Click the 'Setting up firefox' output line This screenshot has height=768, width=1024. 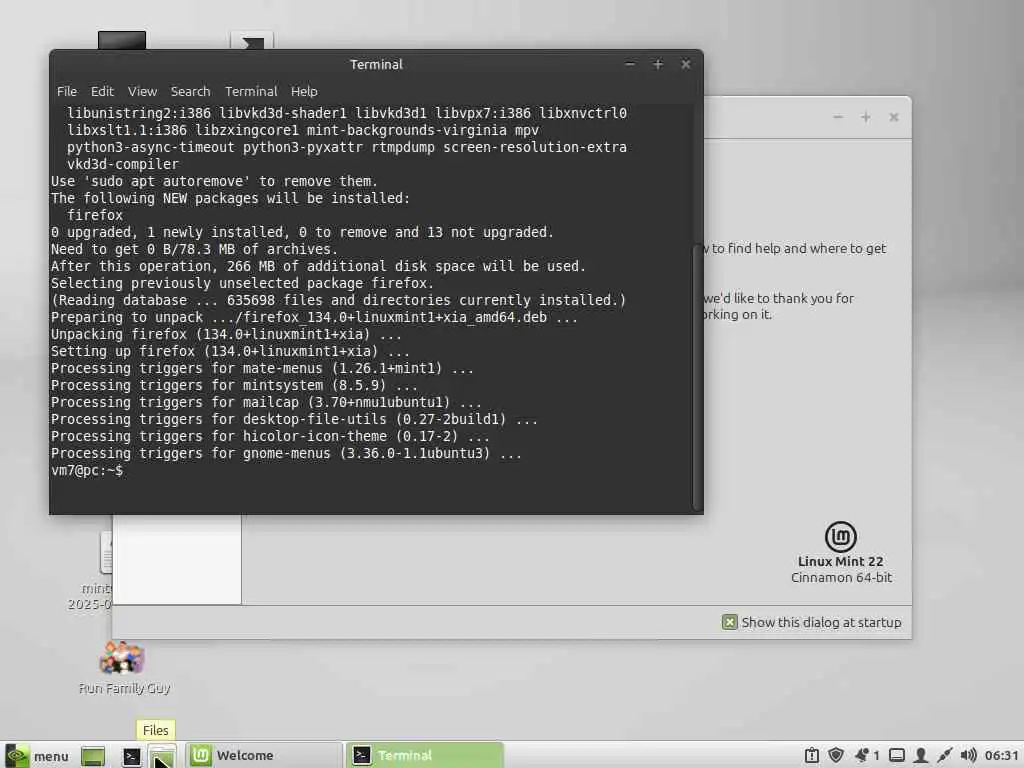(x=230, y=351)
